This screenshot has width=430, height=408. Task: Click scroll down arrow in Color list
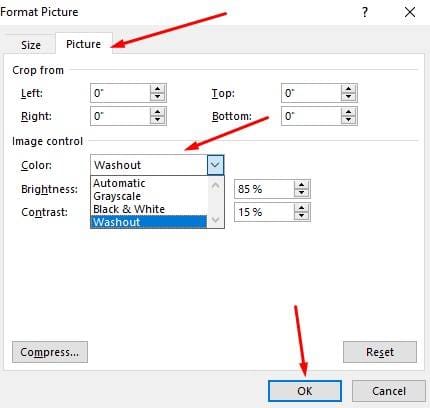point(216,220)
